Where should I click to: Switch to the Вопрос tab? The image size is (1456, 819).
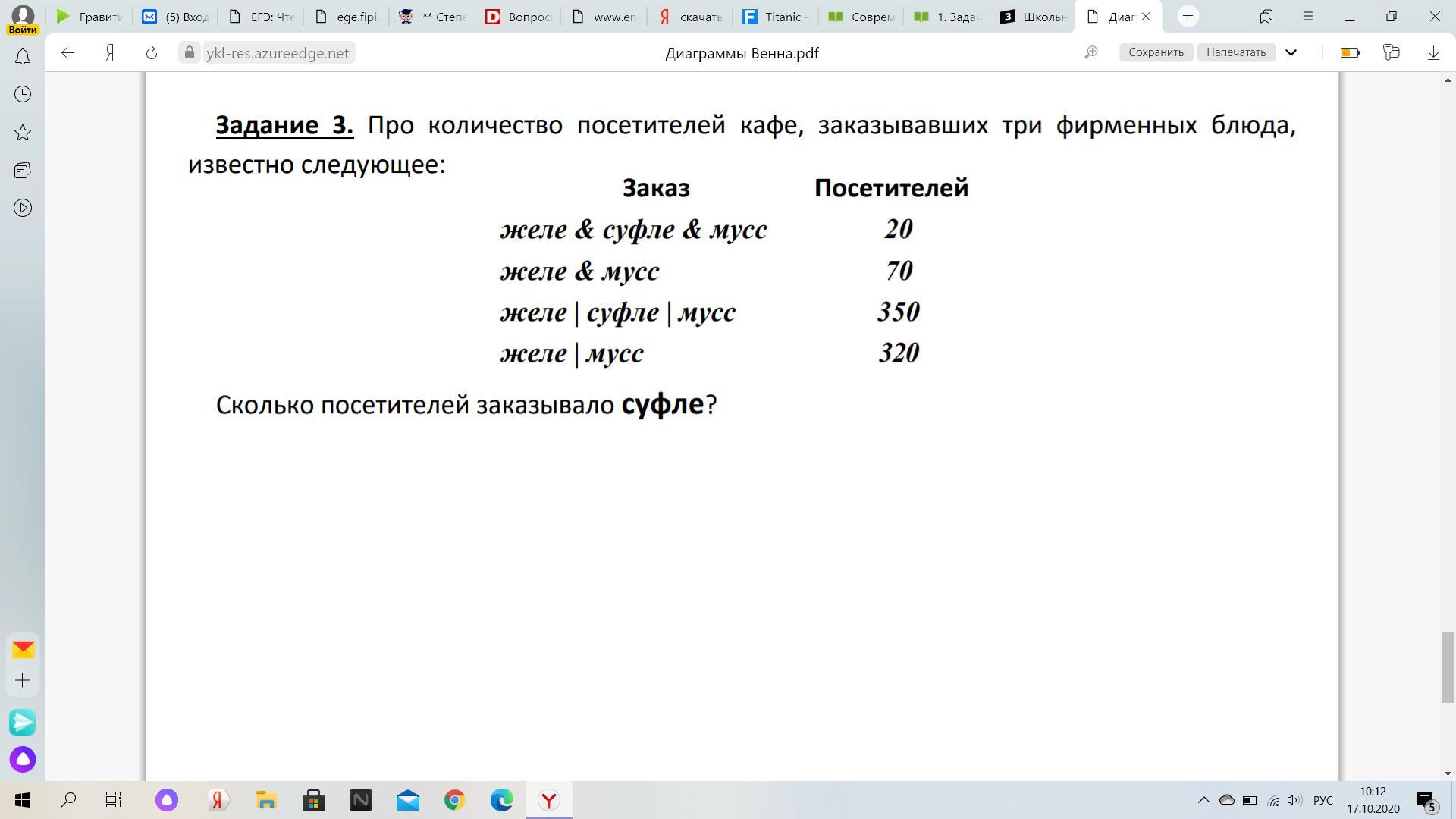518,17
